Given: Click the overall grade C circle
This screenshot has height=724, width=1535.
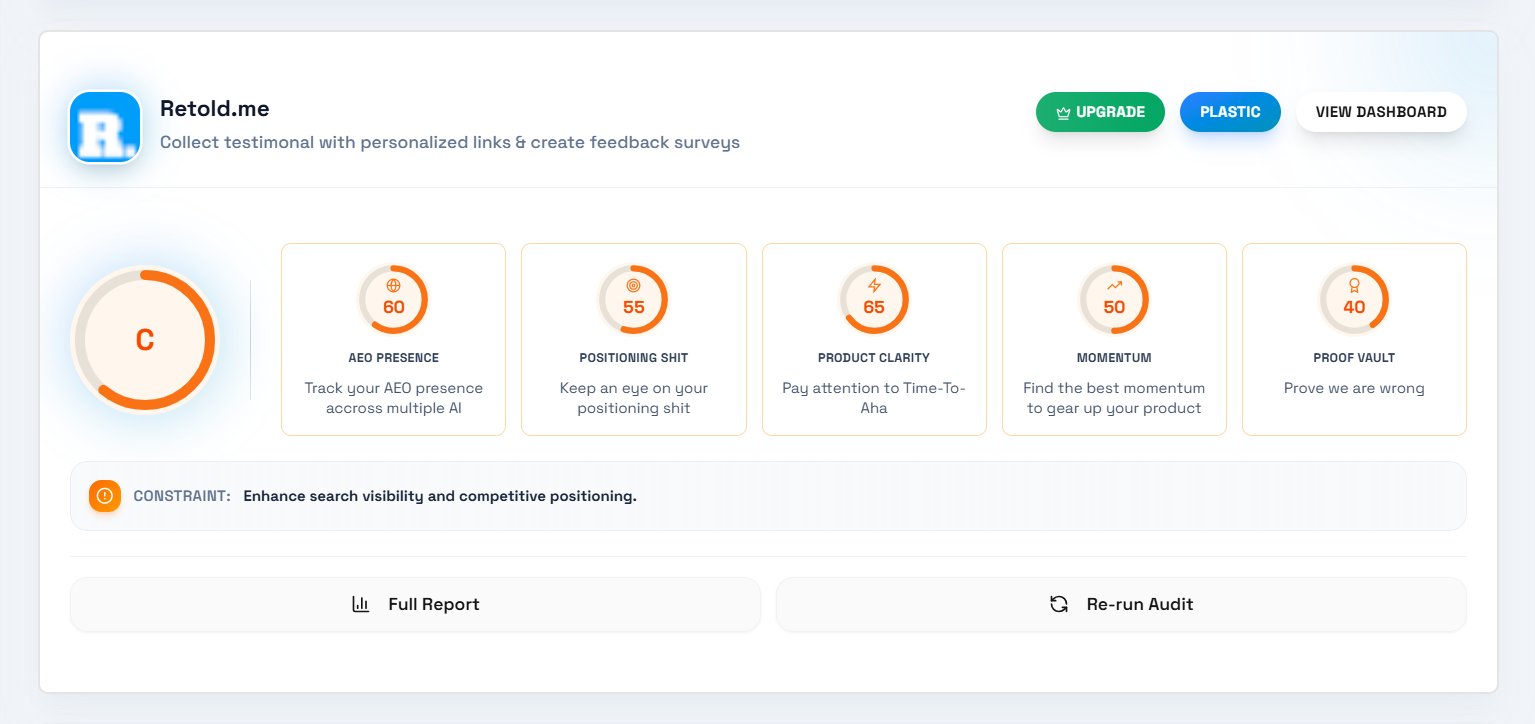Looking at the screenshot, I should (145, 340).
